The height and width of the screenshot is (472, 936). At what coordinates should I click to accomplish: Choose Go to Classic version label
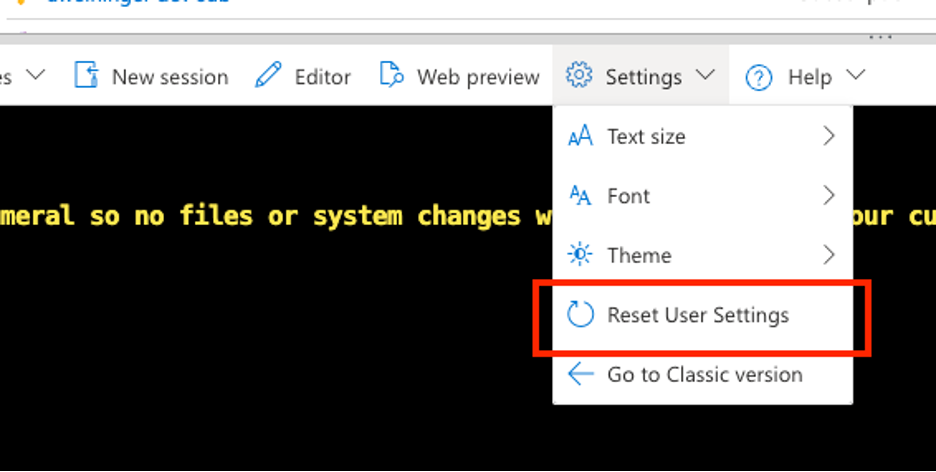point(704,375)
